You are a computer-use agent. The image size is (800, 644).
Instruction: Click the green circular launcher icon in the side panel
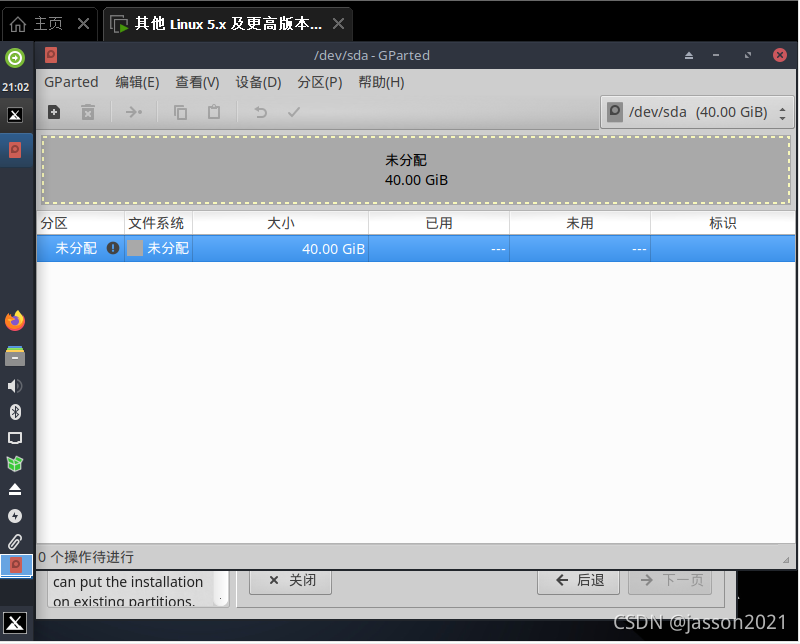[x=15, y=58]
